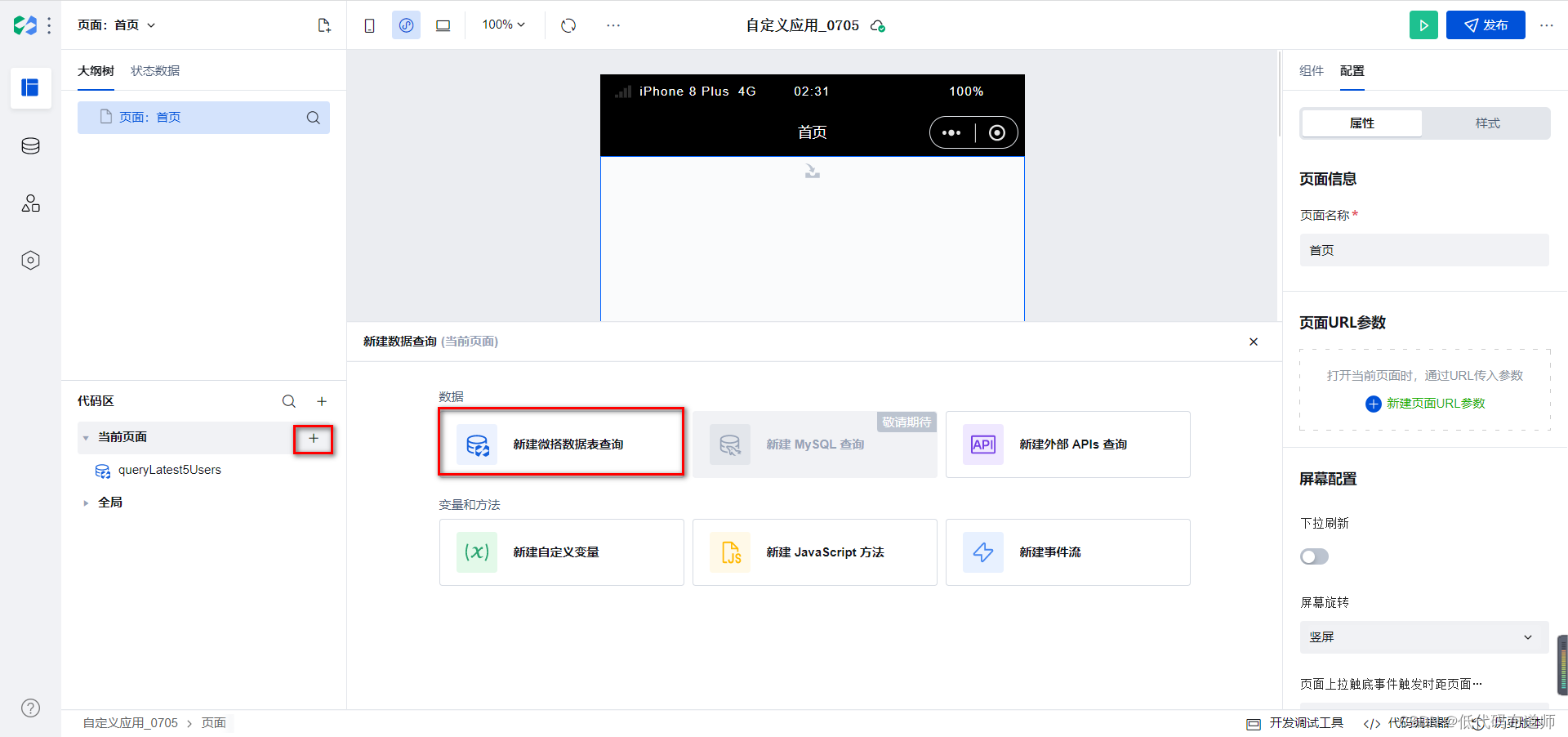The width and height of the screenshot is (1568, 737).
Task: Open the page selector dropdown 页面: 首页
Action: pos(116,25)
